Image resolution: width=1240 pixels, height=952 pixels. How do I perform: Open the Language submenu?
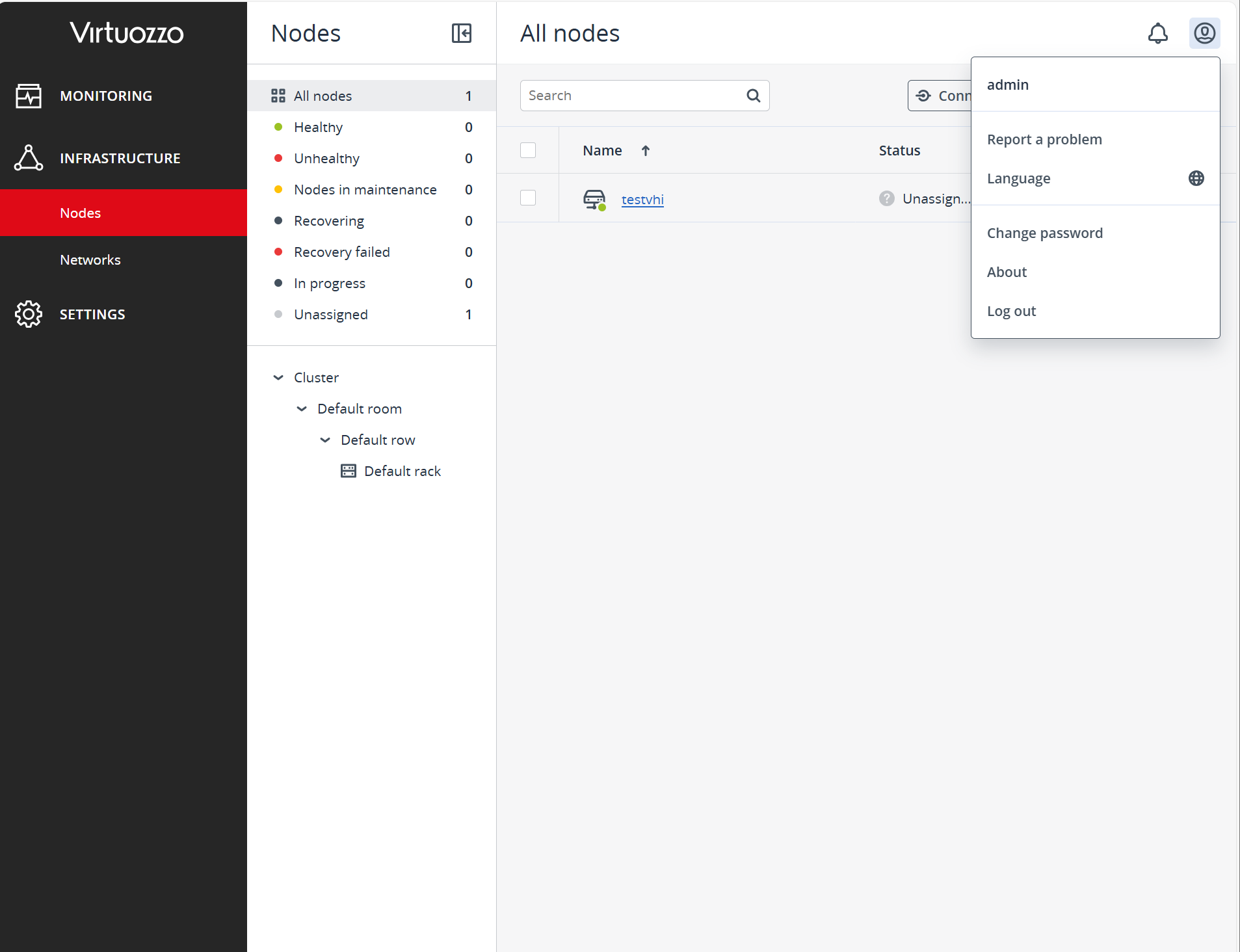tap(1096, 178)
